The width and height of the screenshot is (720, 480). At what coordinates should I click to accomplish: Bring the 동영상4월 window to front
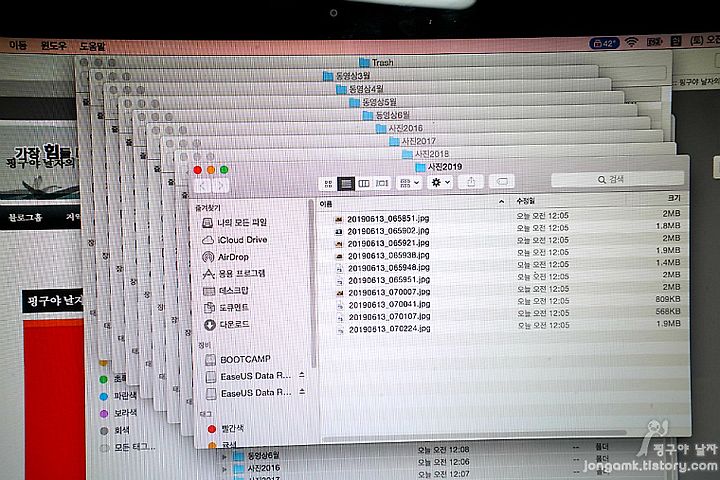tap(360, 89)
